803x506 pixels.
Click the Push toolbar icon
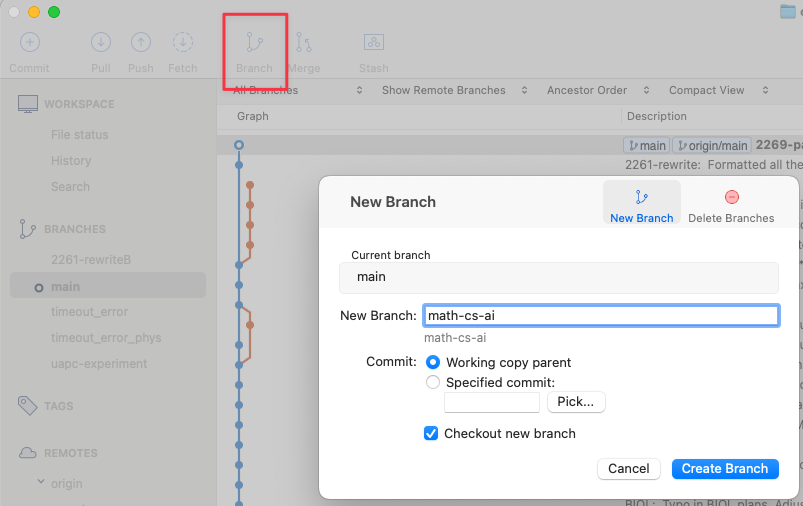[141, 43]
